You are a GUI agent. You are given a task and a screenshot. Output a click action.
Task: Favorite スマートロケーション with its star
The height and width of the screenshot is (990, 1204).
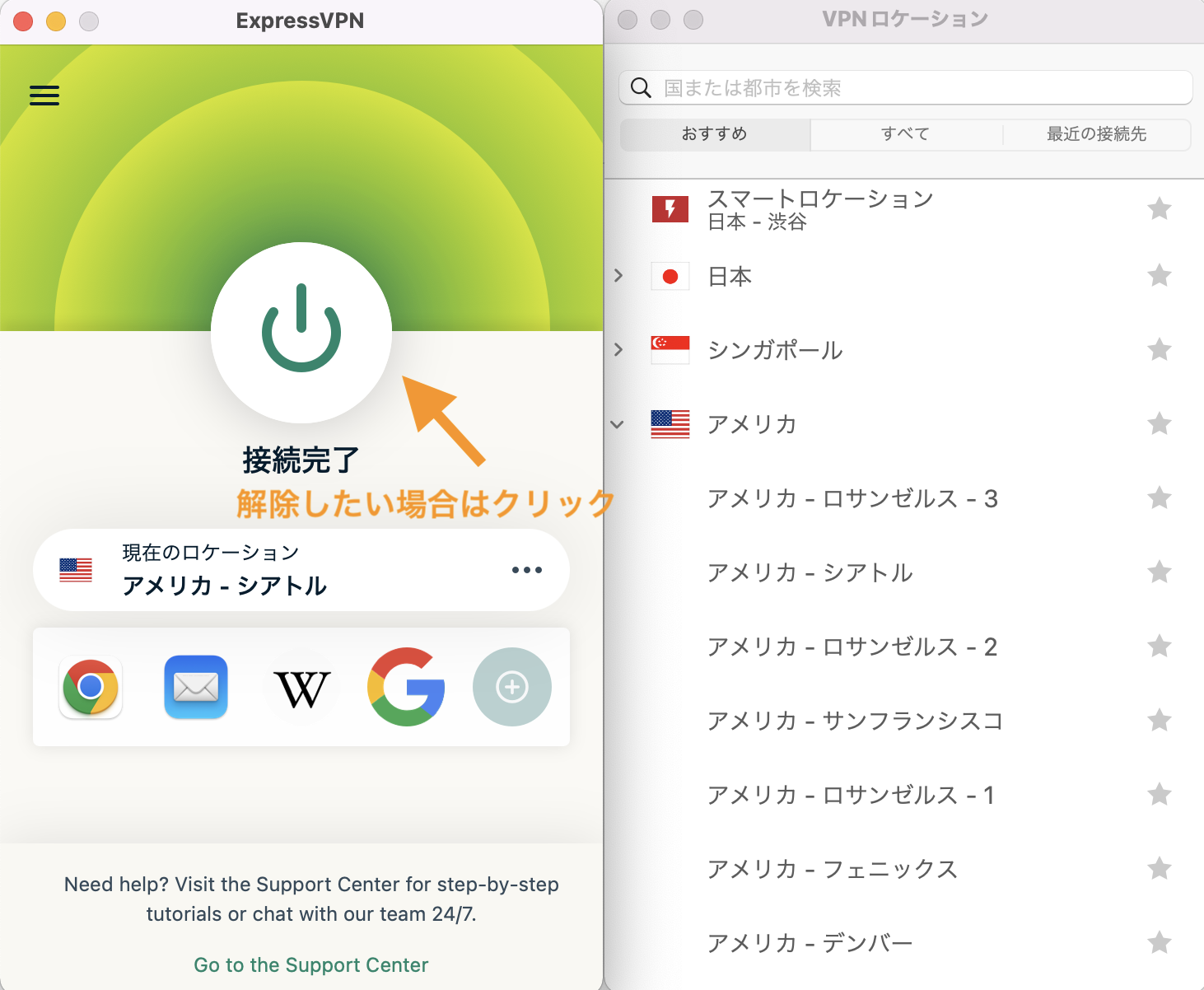pos(1160,209)
